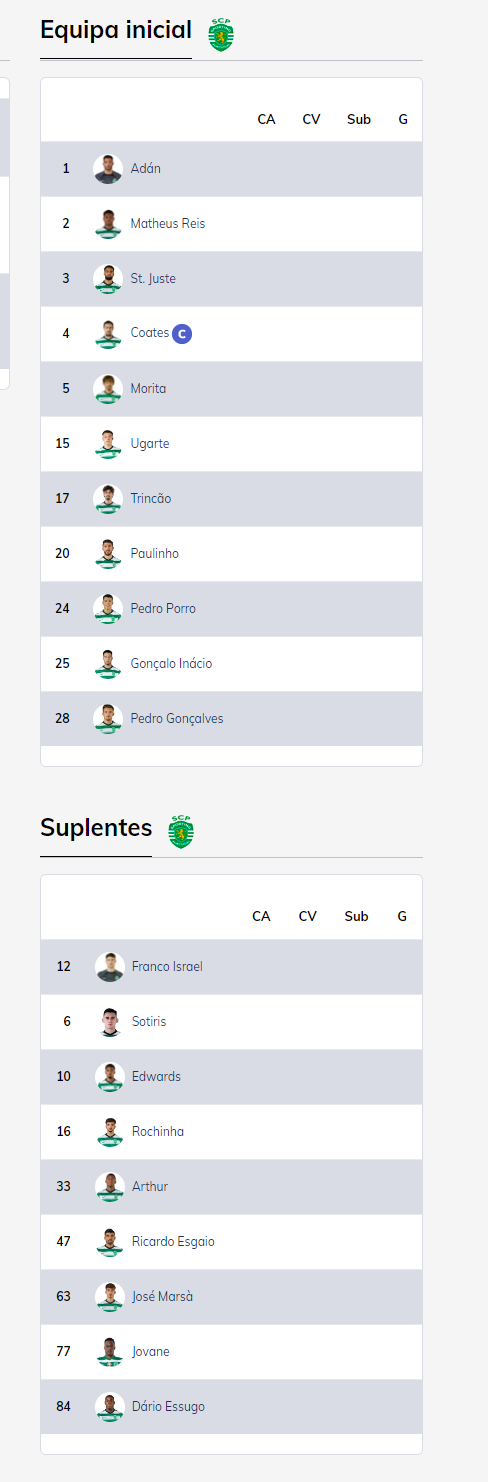Viewport: 488px width, 1482px height.
Task: Open Dário Essugo's profile
Action: 168,1407
